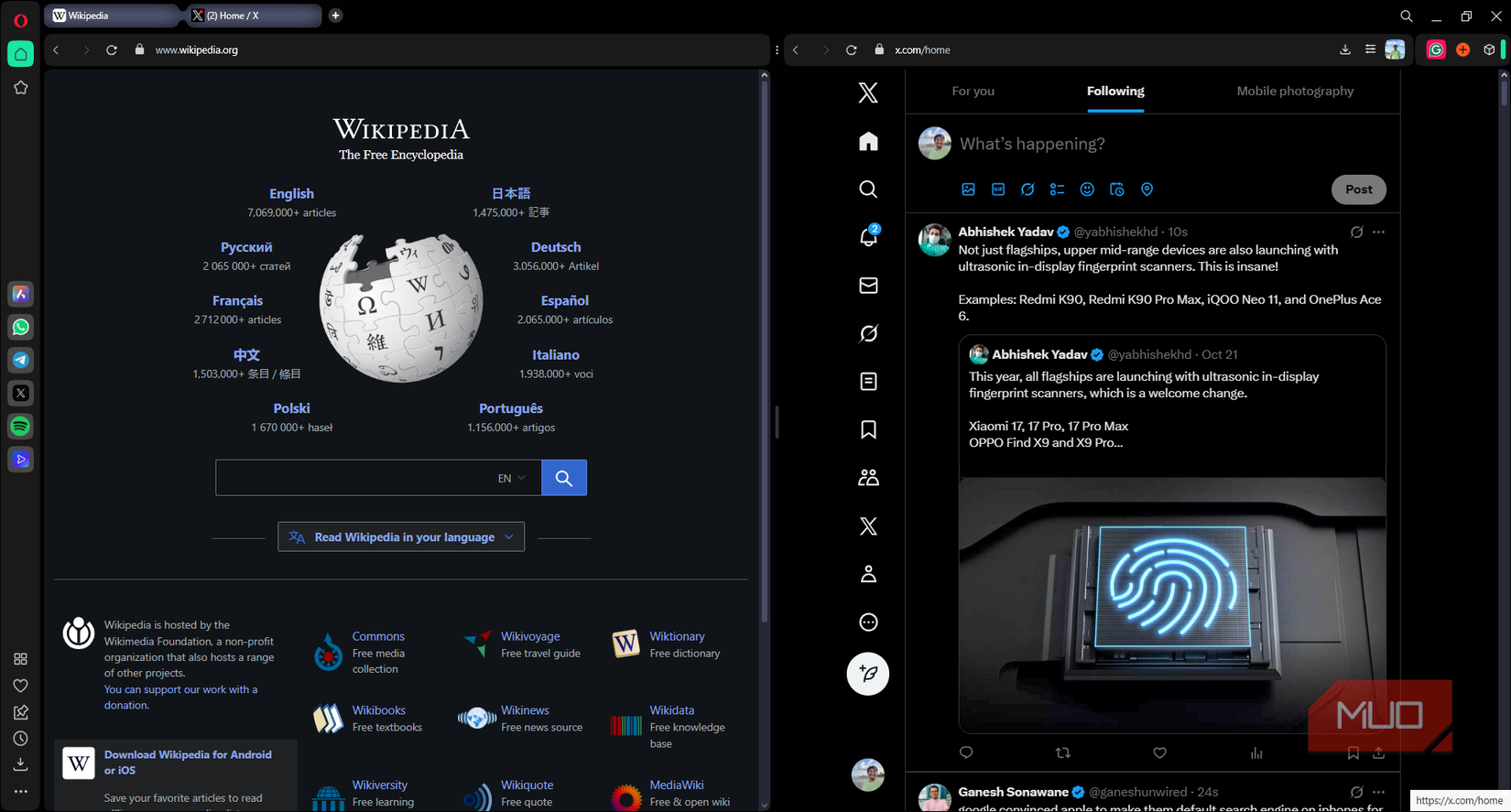Add media image icon to post
Viewport: 1511px width, 812px height.
968,189
